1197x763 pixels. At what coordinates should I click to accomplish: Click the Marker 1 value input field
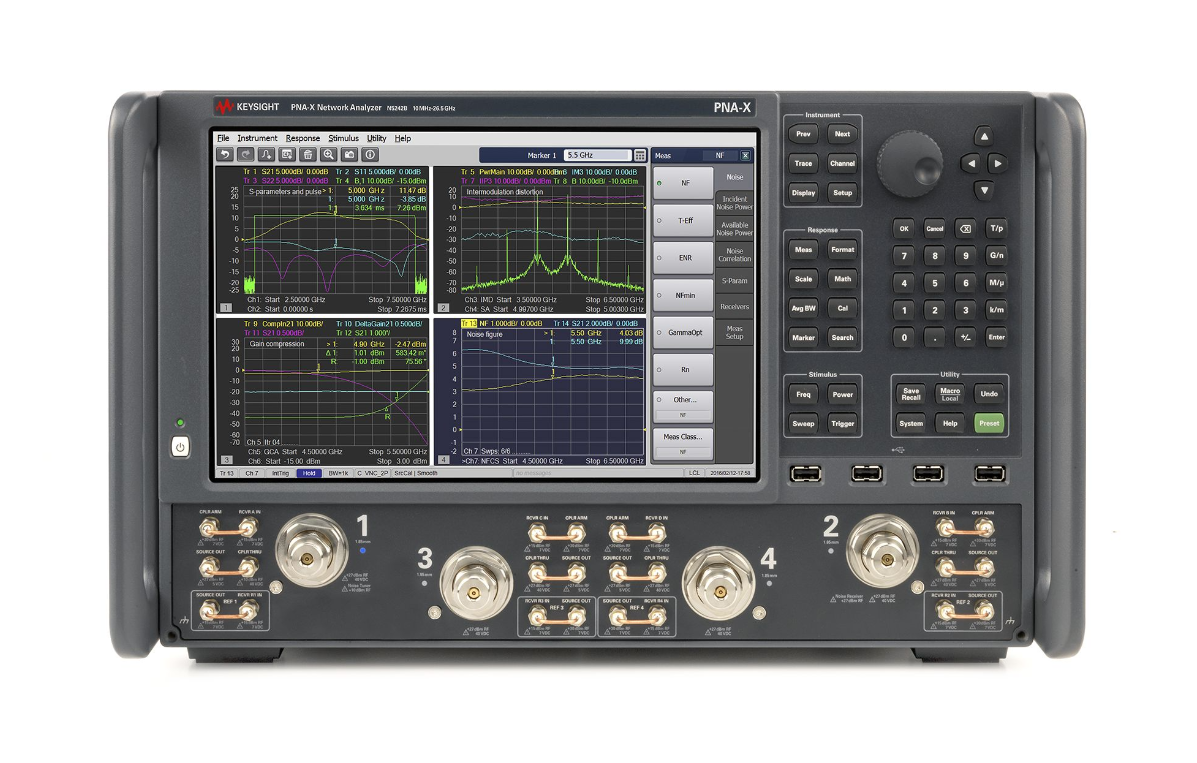click(x=598, y=155)
